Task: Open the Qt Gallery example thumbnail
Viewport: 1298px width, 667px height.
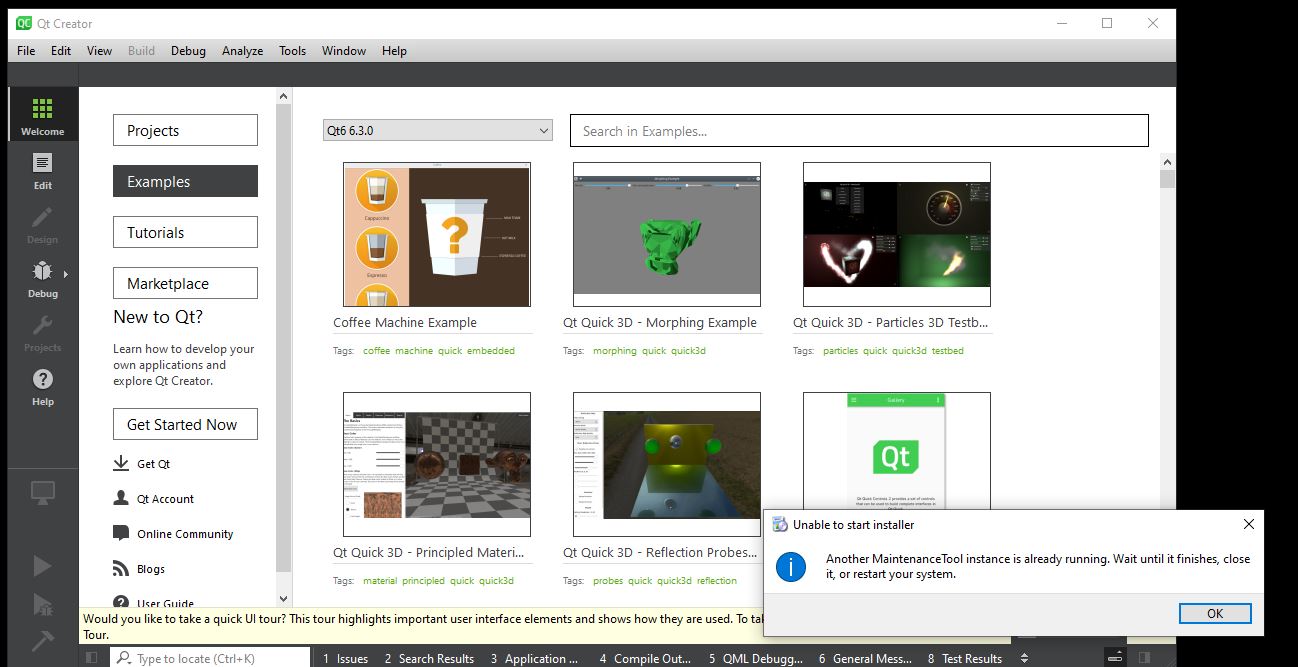Action: 896,452
